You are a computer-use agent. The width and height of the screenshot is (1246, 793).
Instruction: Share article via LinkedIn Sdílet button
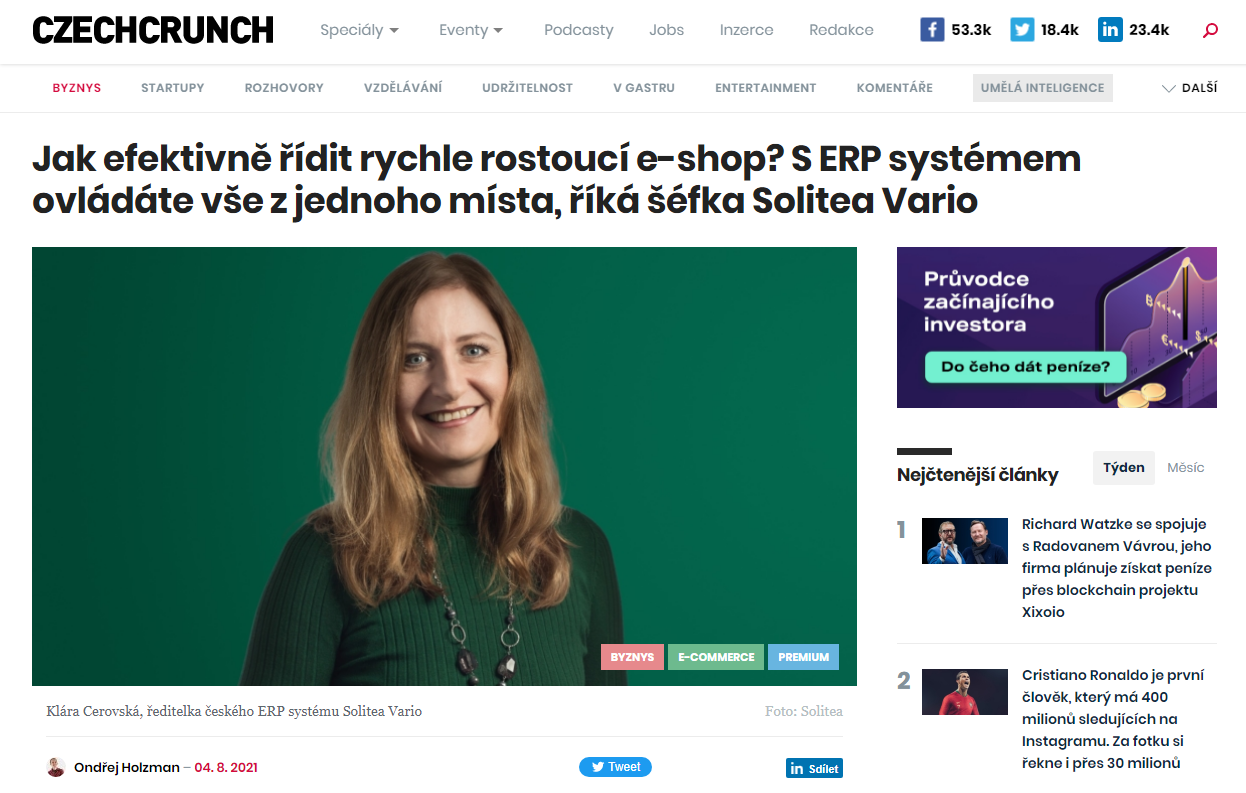814,768
